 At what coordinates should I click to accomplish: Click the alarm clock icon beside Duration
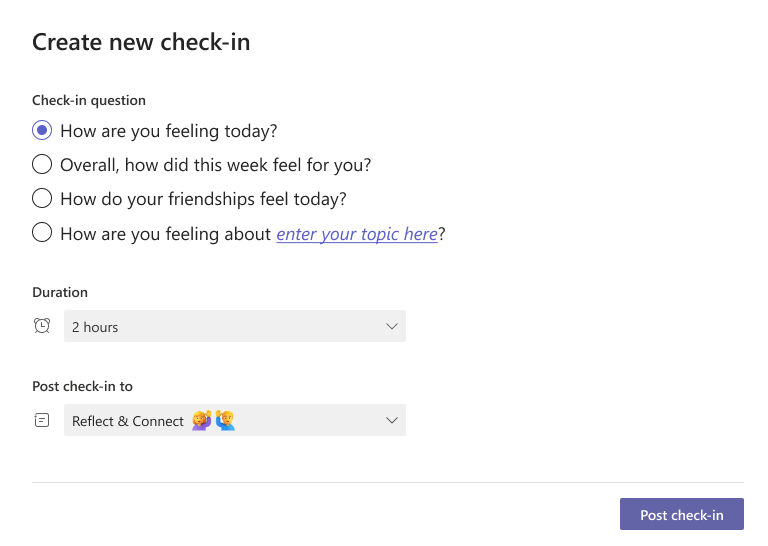tap(42, 326)
